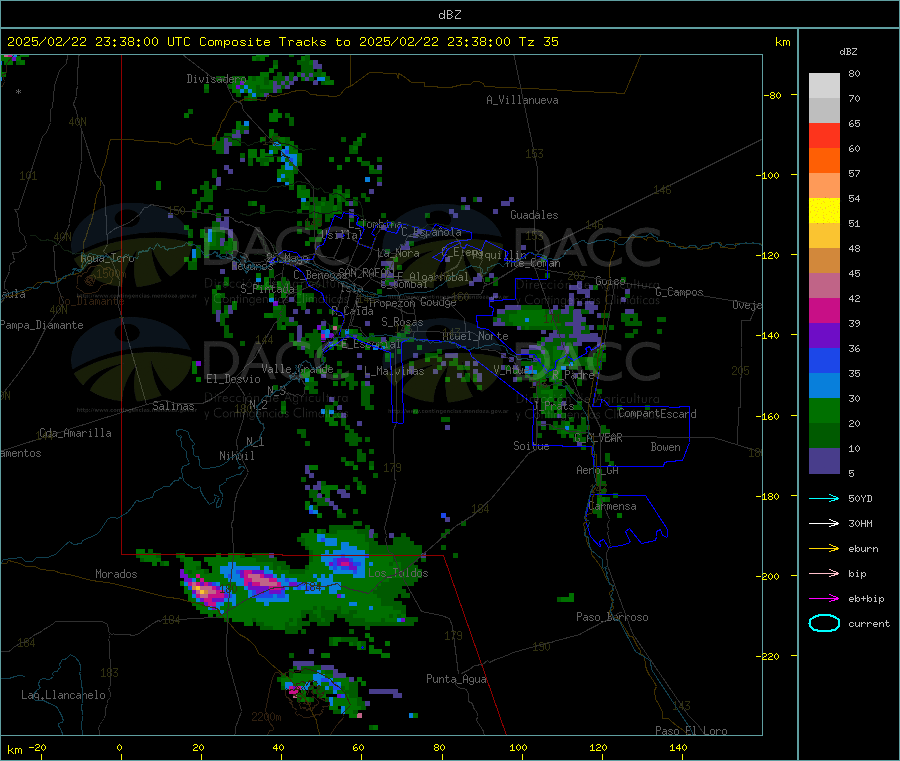Click the 'A_Villanueva' map label
Image resolution: width=900 pixels, height=761 pixels.
[522, 100]
